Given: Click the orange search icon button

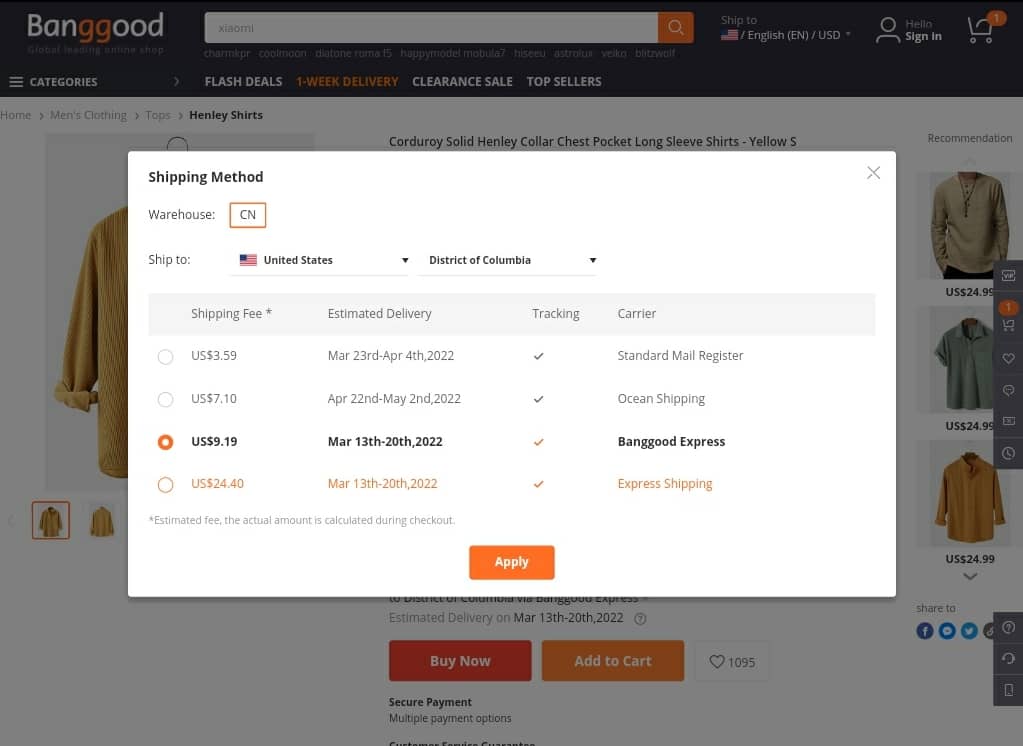Looking at the screenshot, I should [675, 27].
